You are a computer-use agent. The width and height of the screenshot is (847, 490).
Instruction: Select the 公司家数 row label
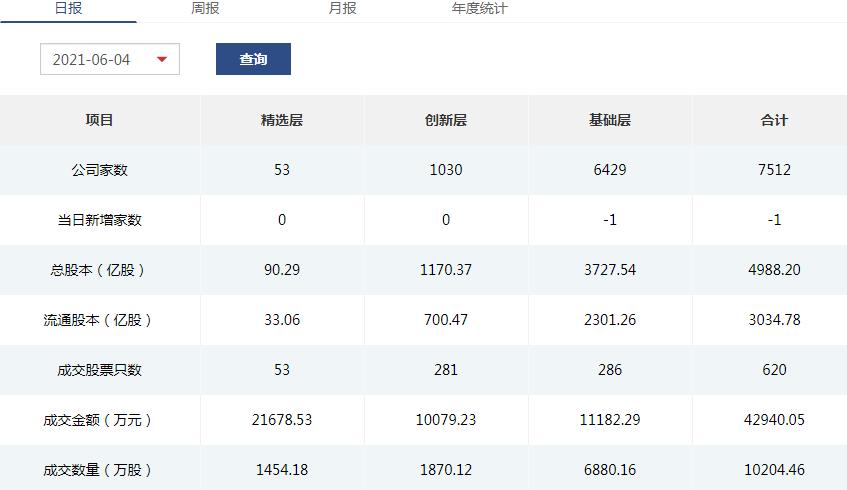99,170
